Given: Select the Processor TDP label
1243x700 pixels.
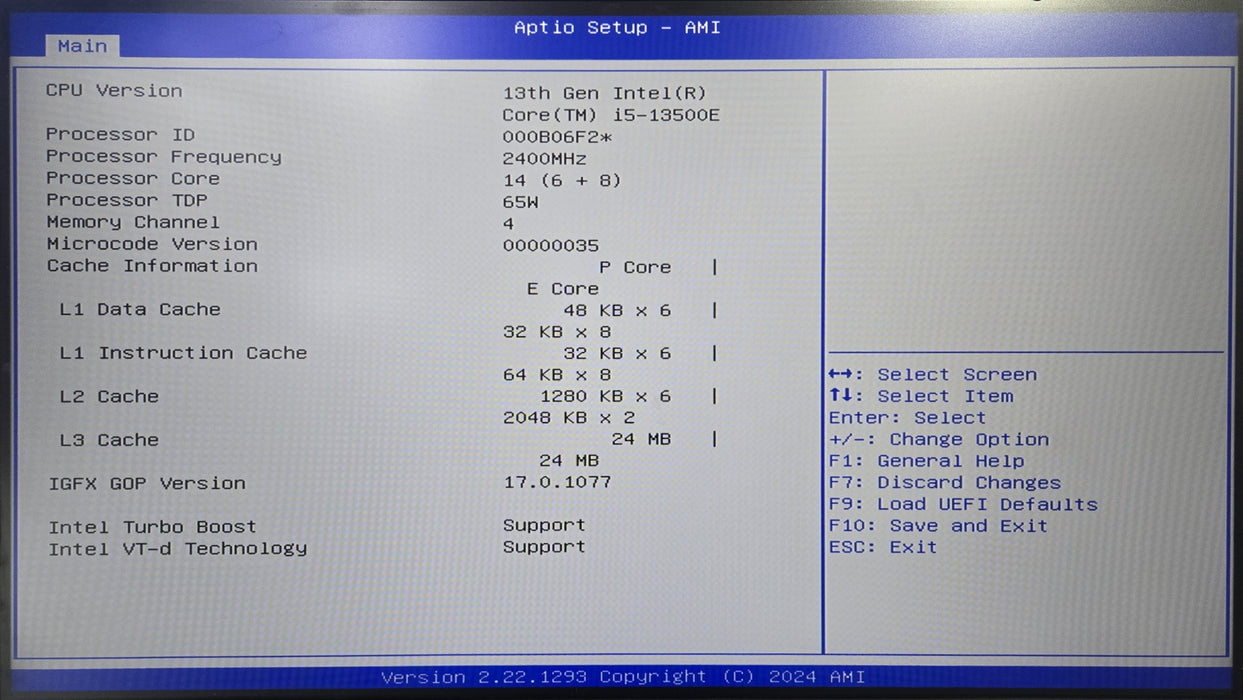Looking at the screenshot, I should 126,201.
